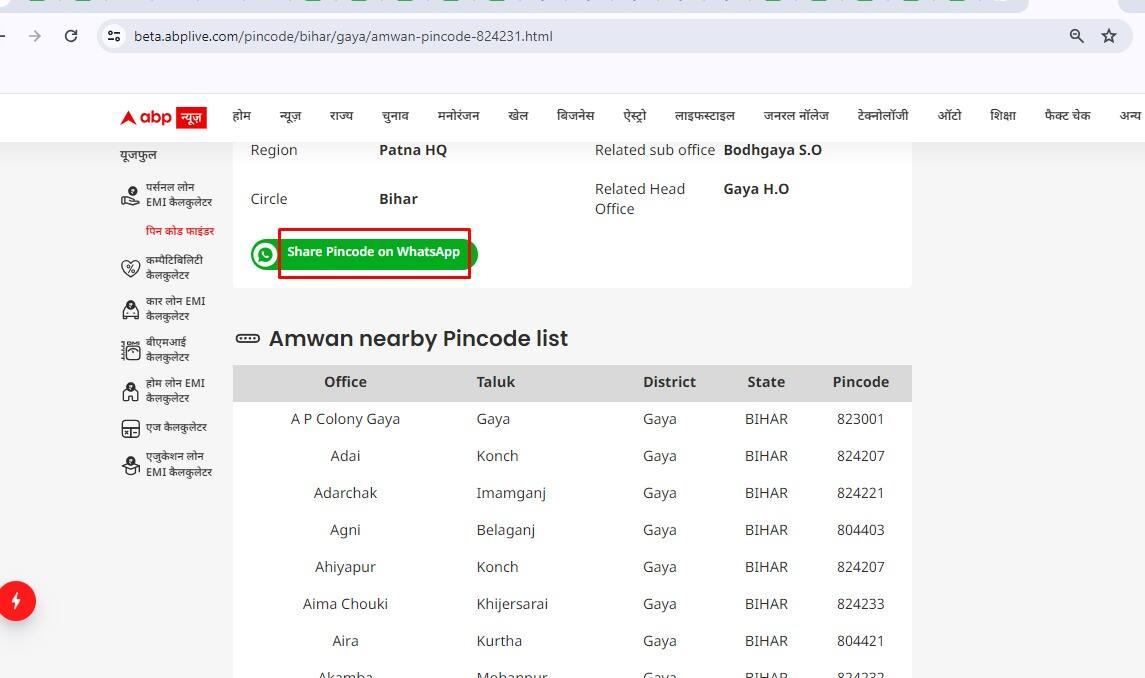Click the age calculator icon

pos(130,428)
